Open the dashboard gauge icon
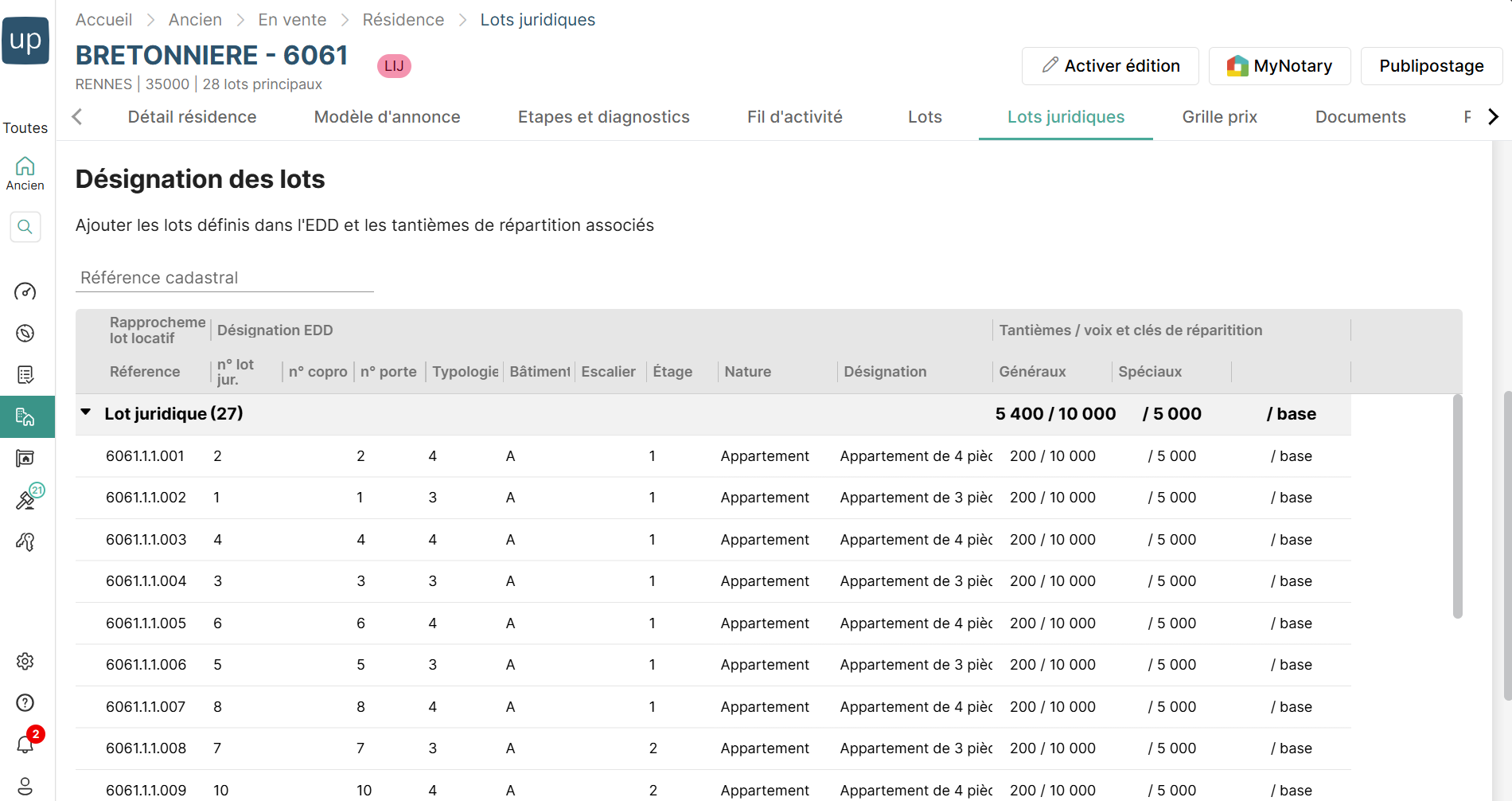1512x801 pixels. click(x=25, y=291)
